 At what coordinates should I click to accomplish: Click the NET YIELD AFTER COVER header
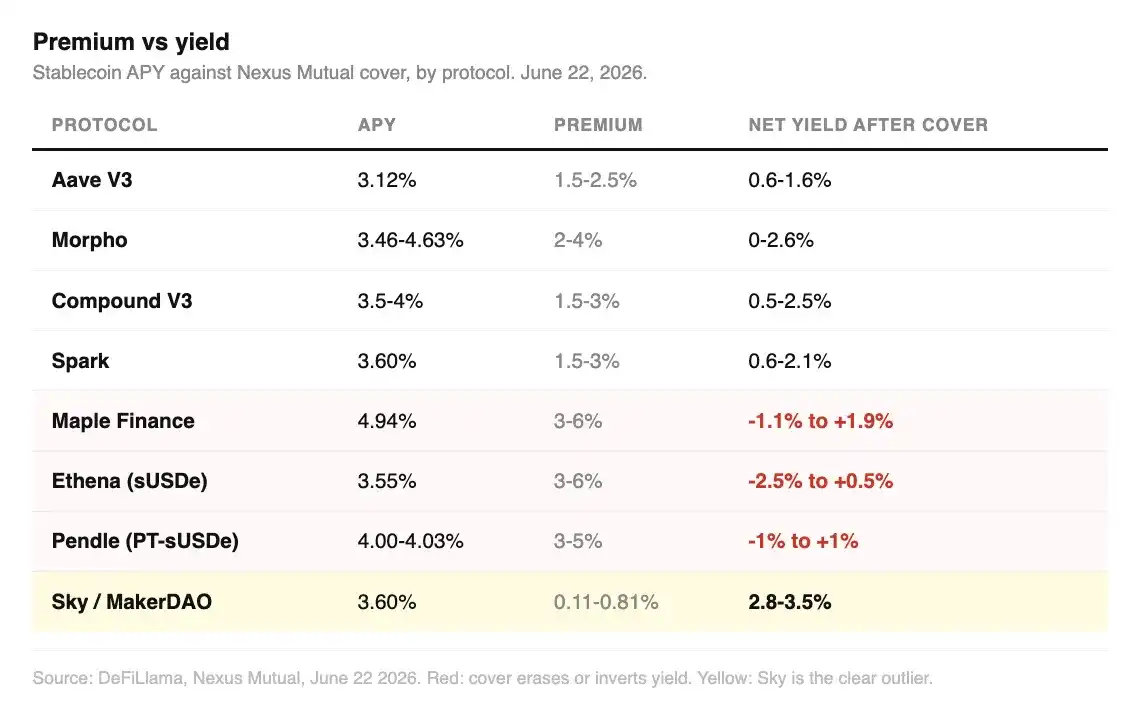(x=868, y=125)
